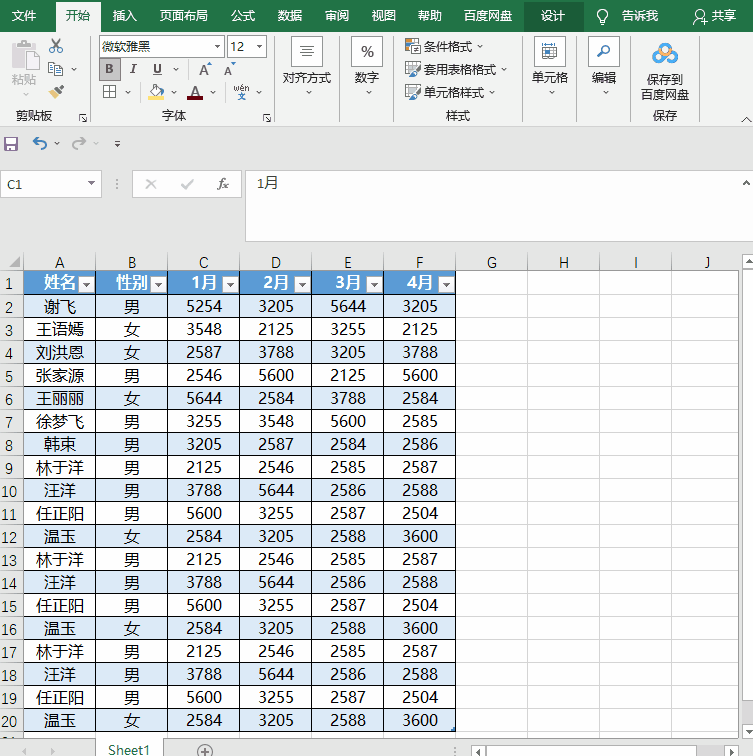Image resolution: width=753 pixels, height=756 pixels.
Task: Open the font size 12 dropdown
Action: pos(259,47)
